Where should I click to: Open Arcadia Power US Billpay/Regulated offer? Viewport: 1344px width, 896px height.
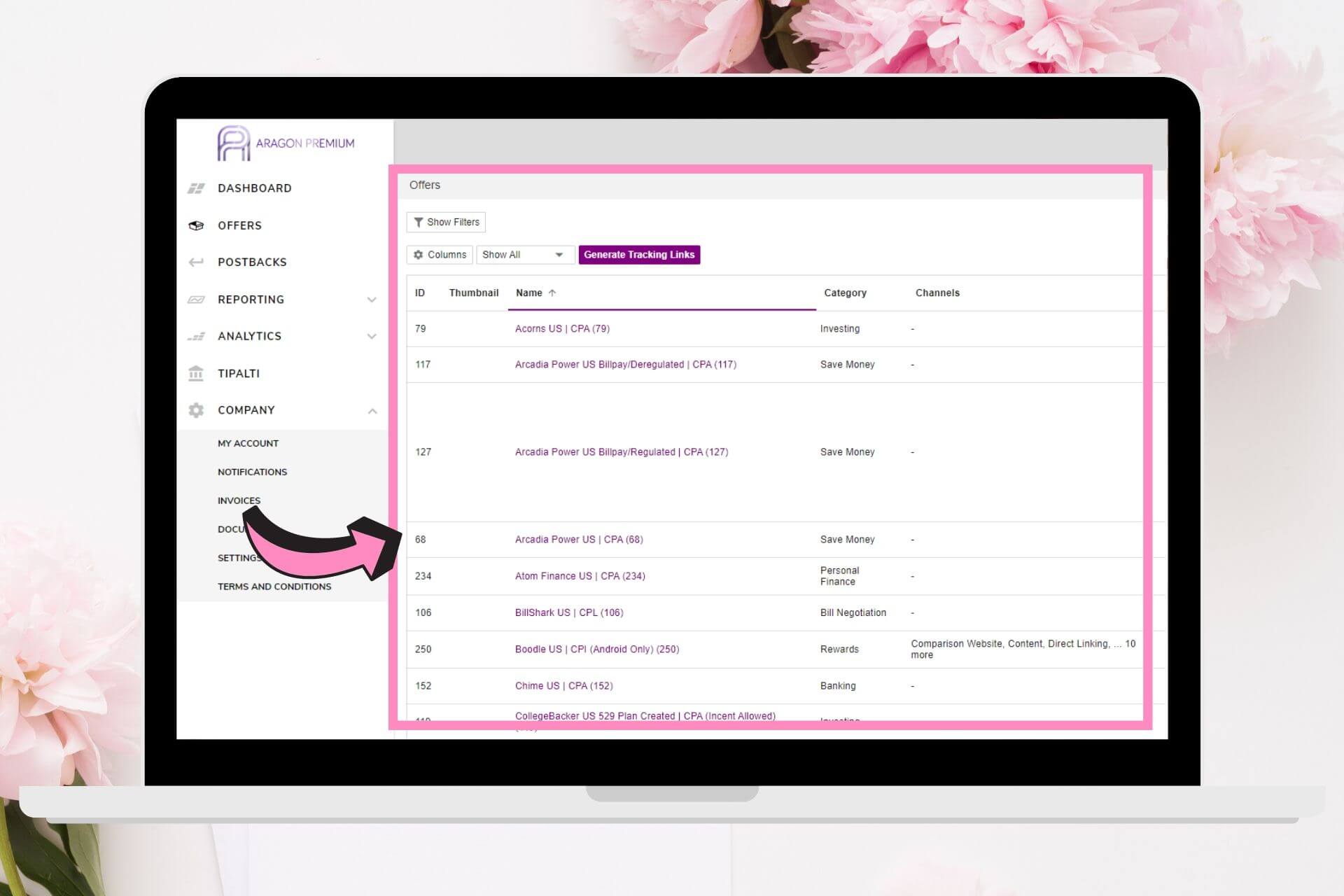tap(622, 452)
